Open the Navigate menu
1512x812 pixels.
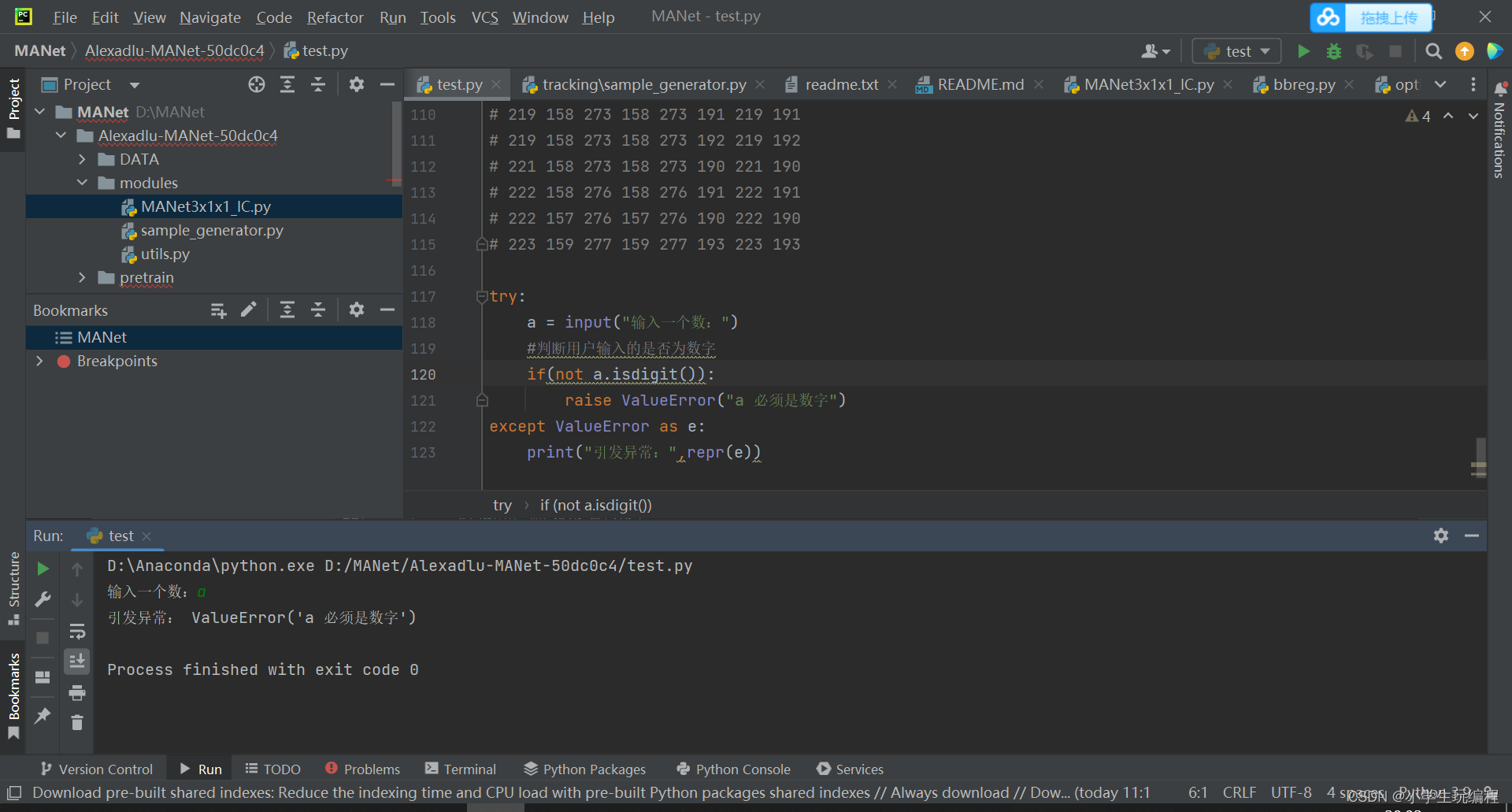pyautogui.click(x=209, y=17)
